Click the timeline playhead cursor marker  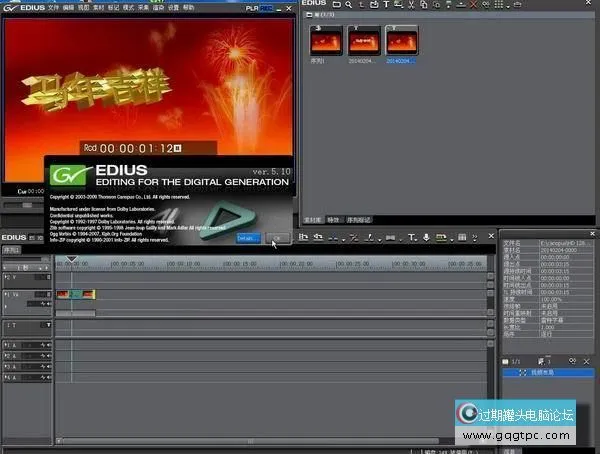71,260
